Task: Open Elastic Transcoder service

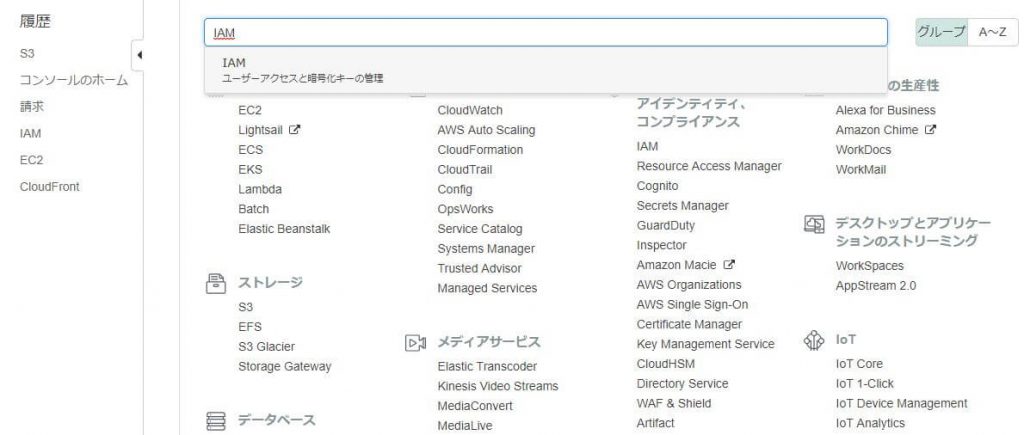Action: (x=487, y=366)
